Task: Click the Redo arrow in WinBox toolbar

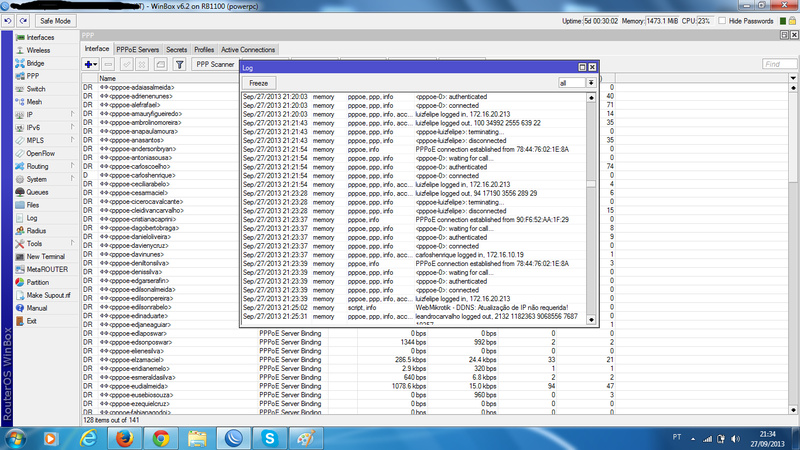Action: tap(23, 21)
